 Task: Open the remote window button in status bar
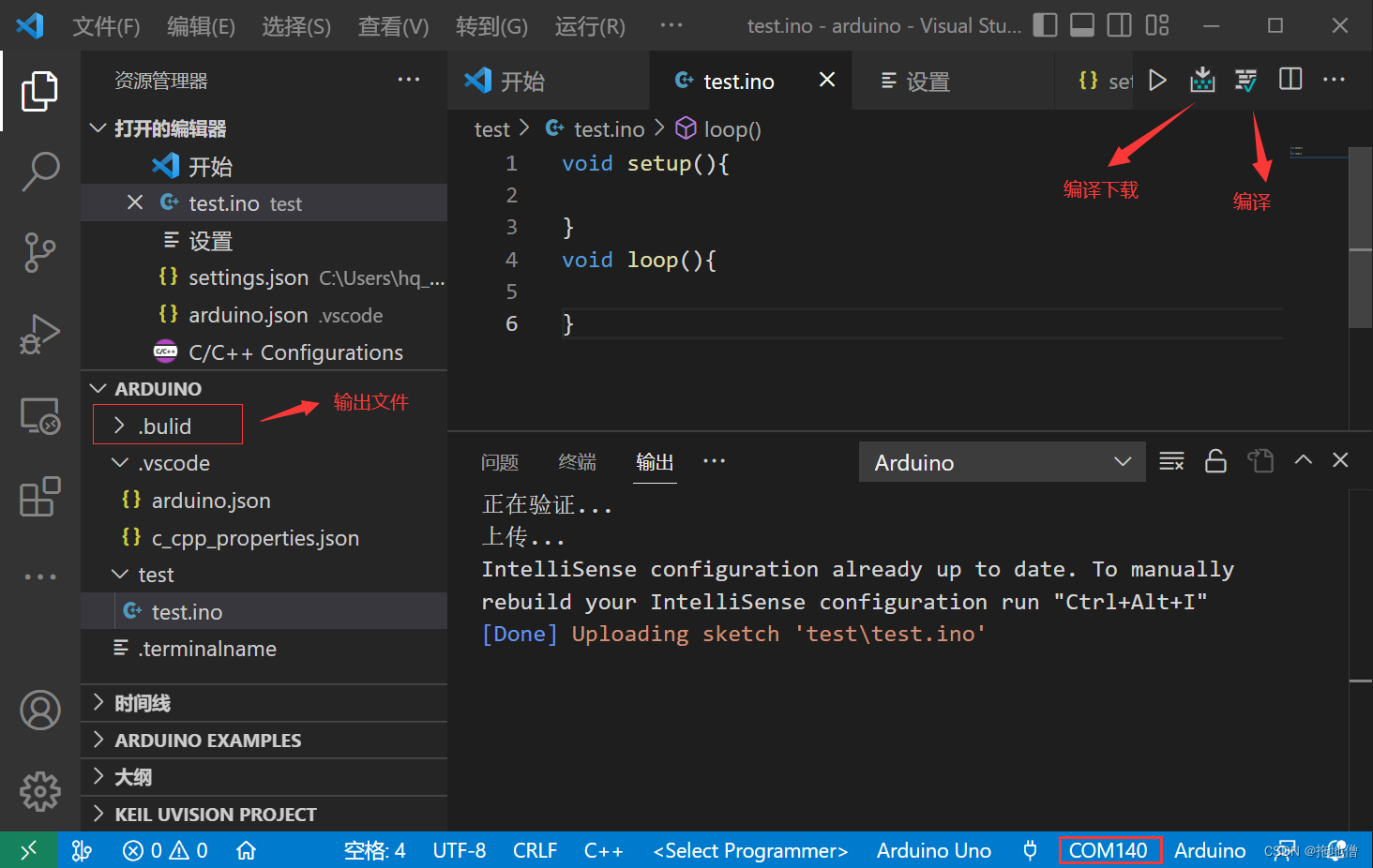pos(28,850)
